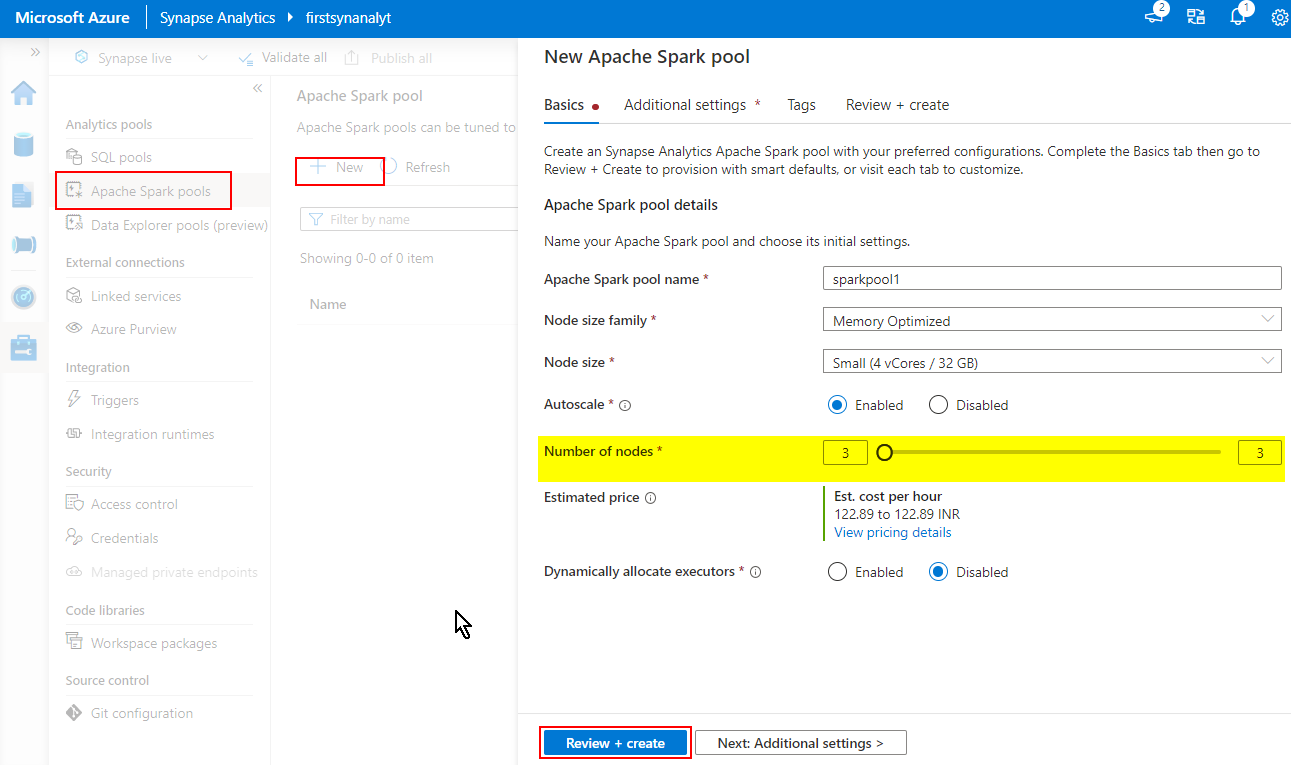Enable dynamically allocate executors
This screenshot has width=1291, height=765.
point(838,572)
